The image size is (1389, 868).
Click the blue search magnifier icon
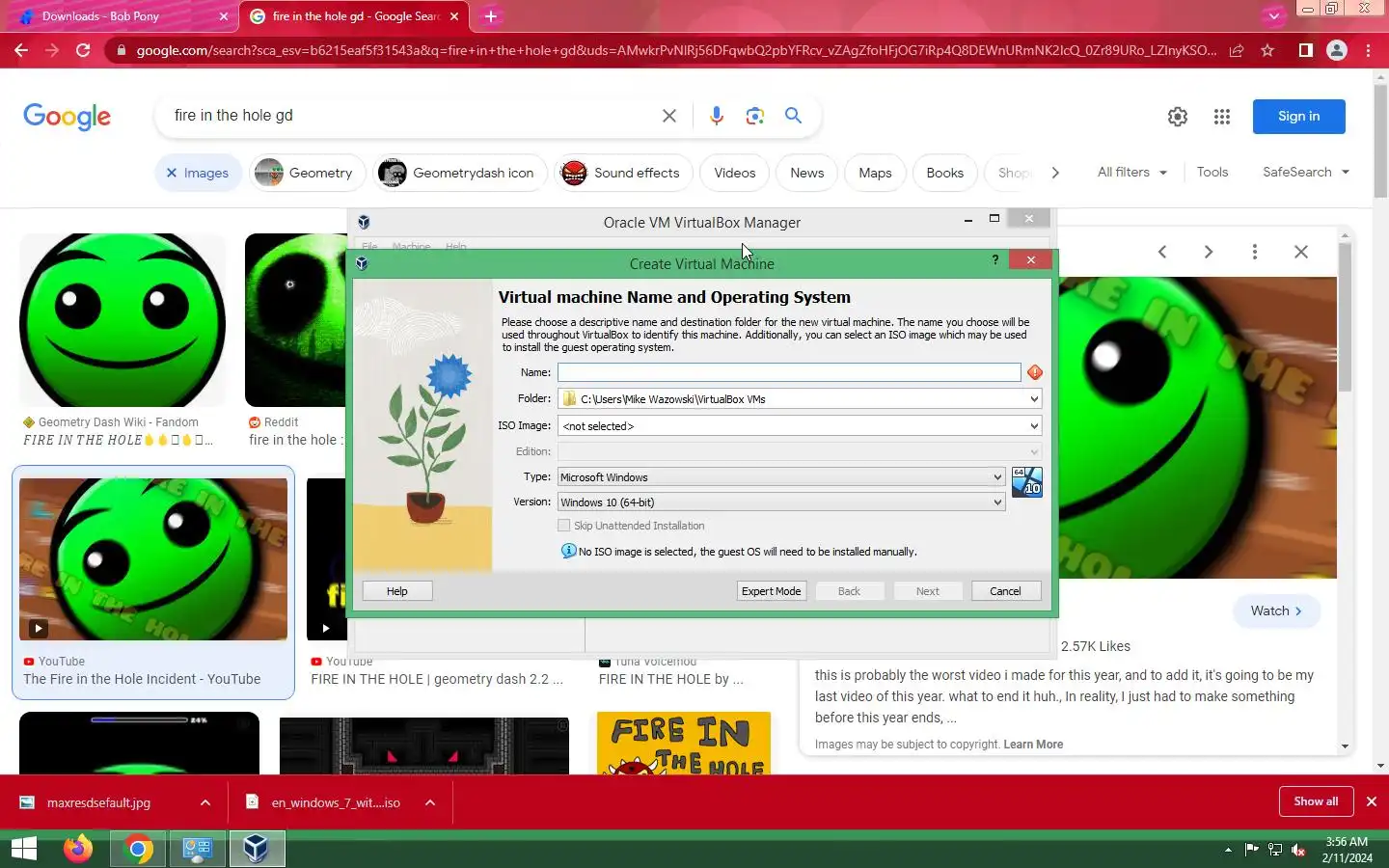(x=793, y=116)
